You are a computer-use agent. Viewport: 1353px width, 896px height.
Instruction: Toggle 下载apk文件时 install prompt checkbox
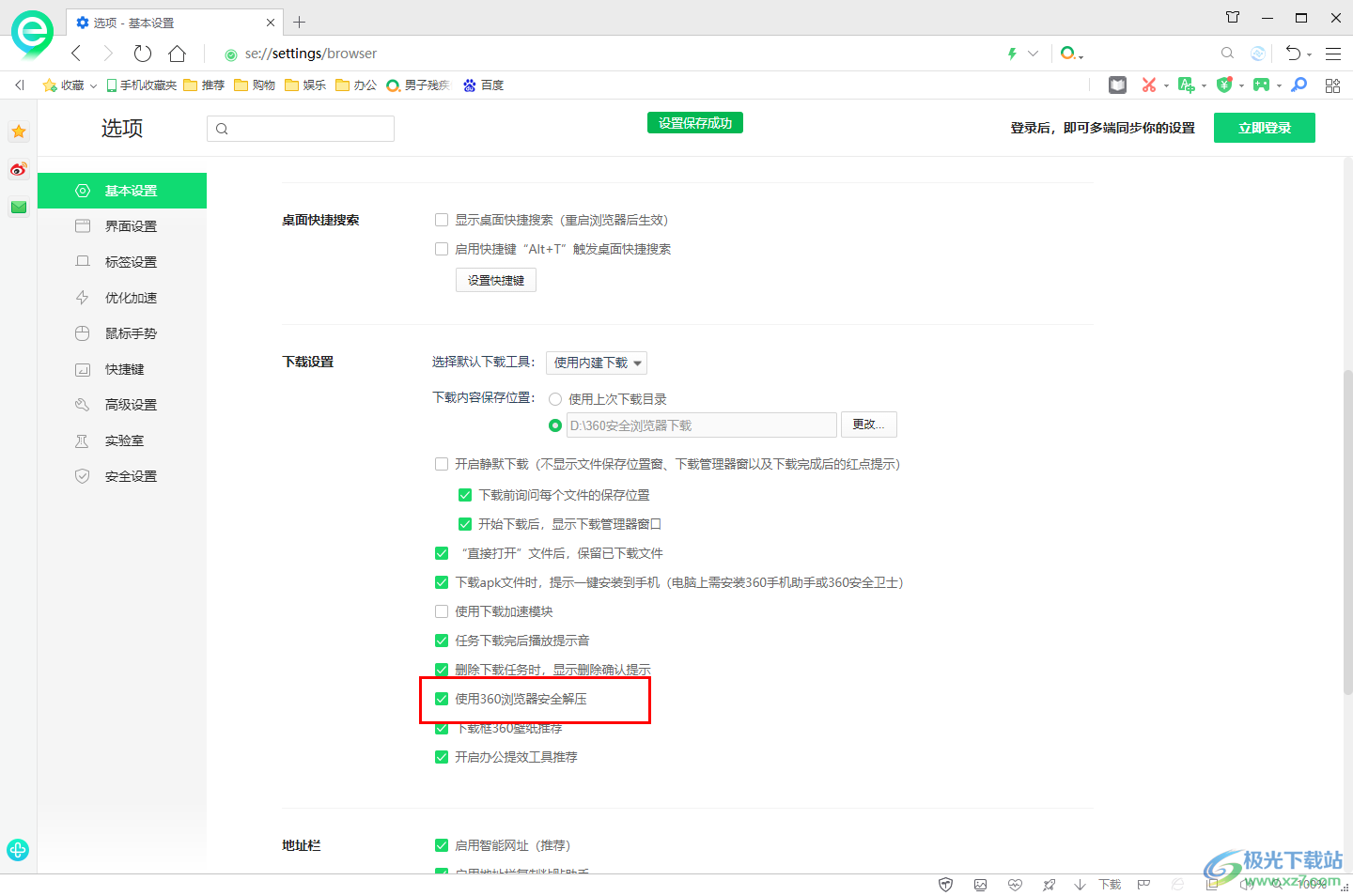tap(442, 582)
